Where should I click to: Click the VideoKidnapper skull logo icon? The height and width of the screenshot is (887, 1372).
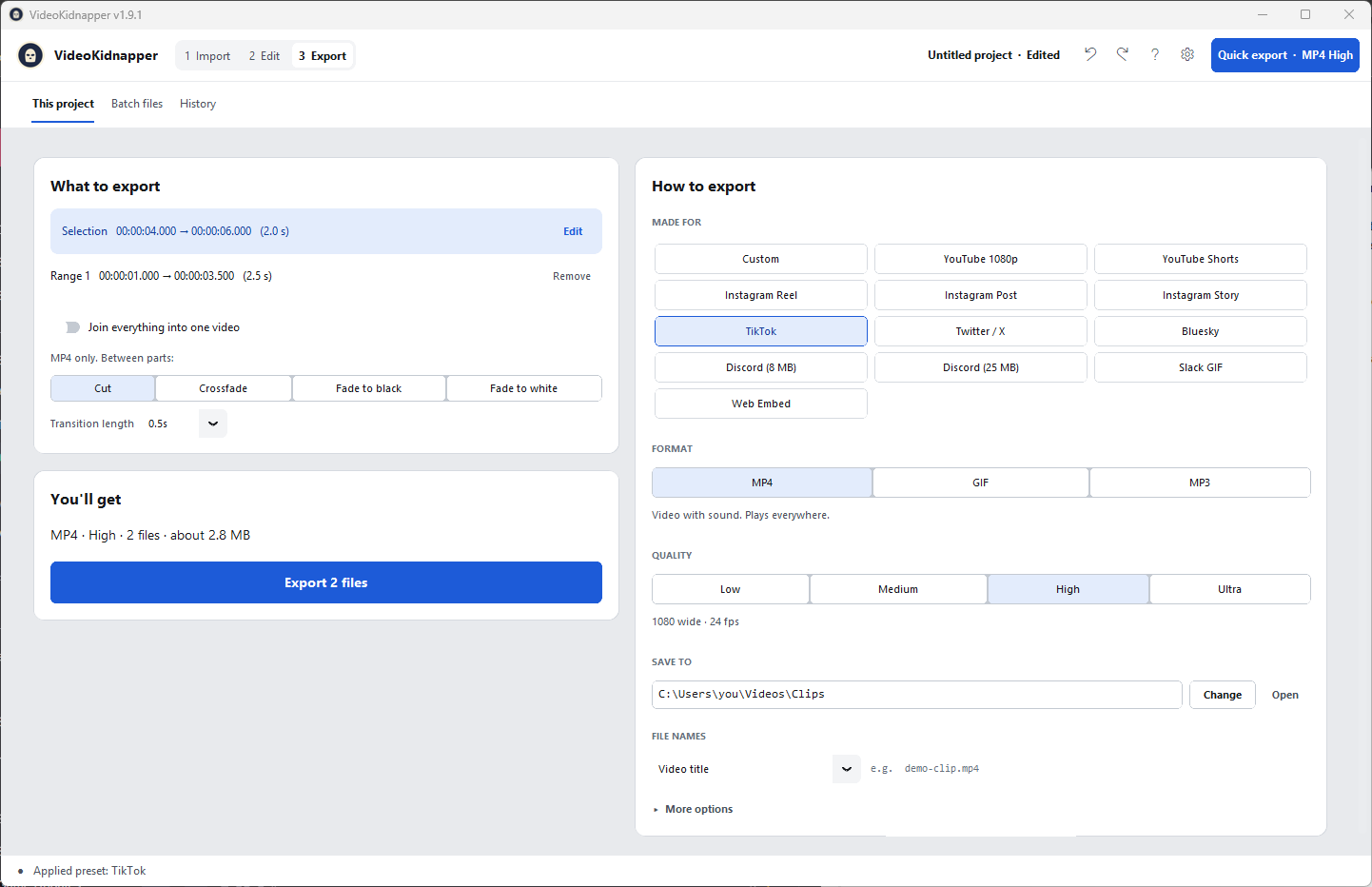[30, 55]
